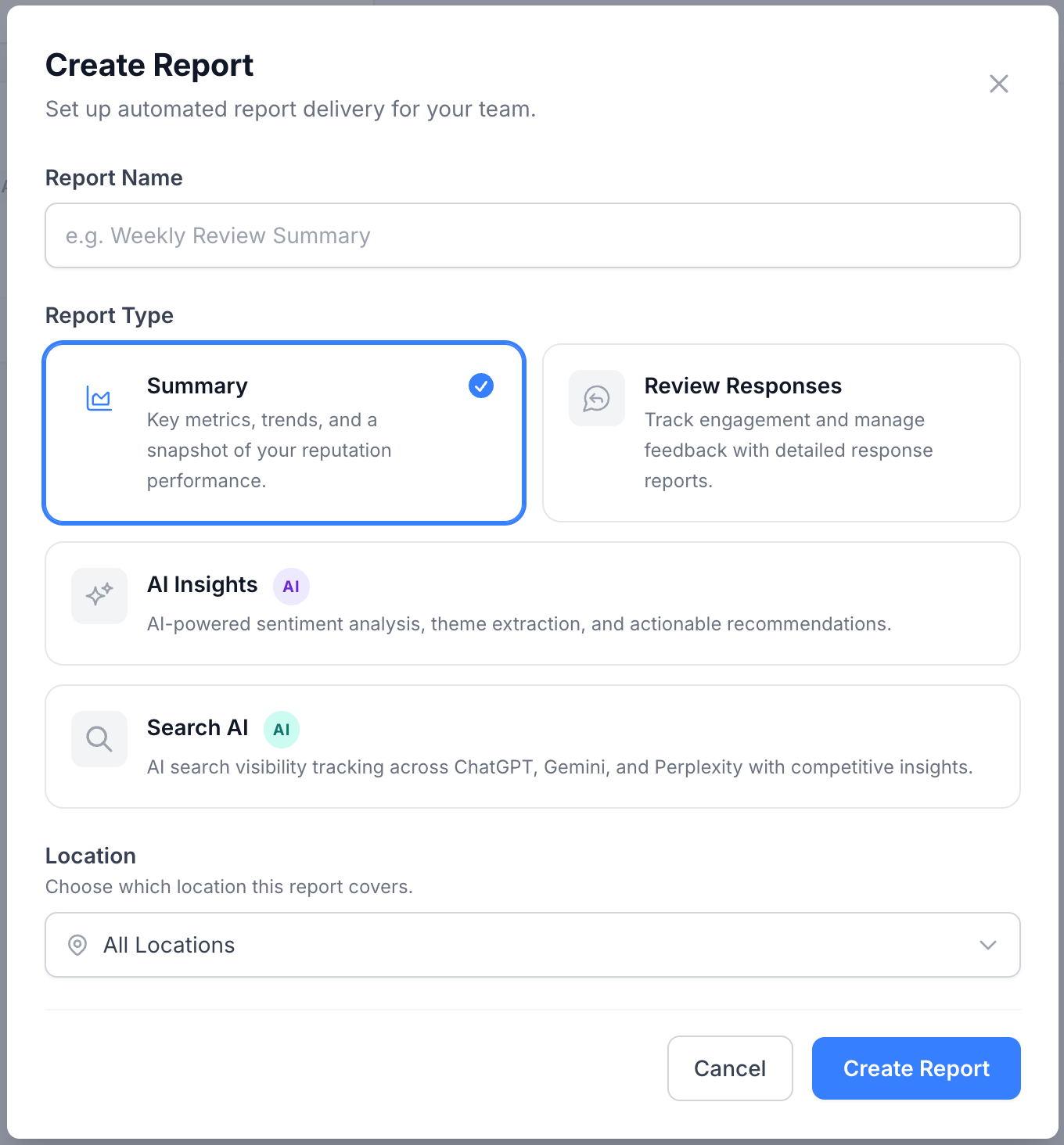This screenshot has width=1064, height=1145.
Task: Click the chevron on the location selector
Action: click(987, 945)
